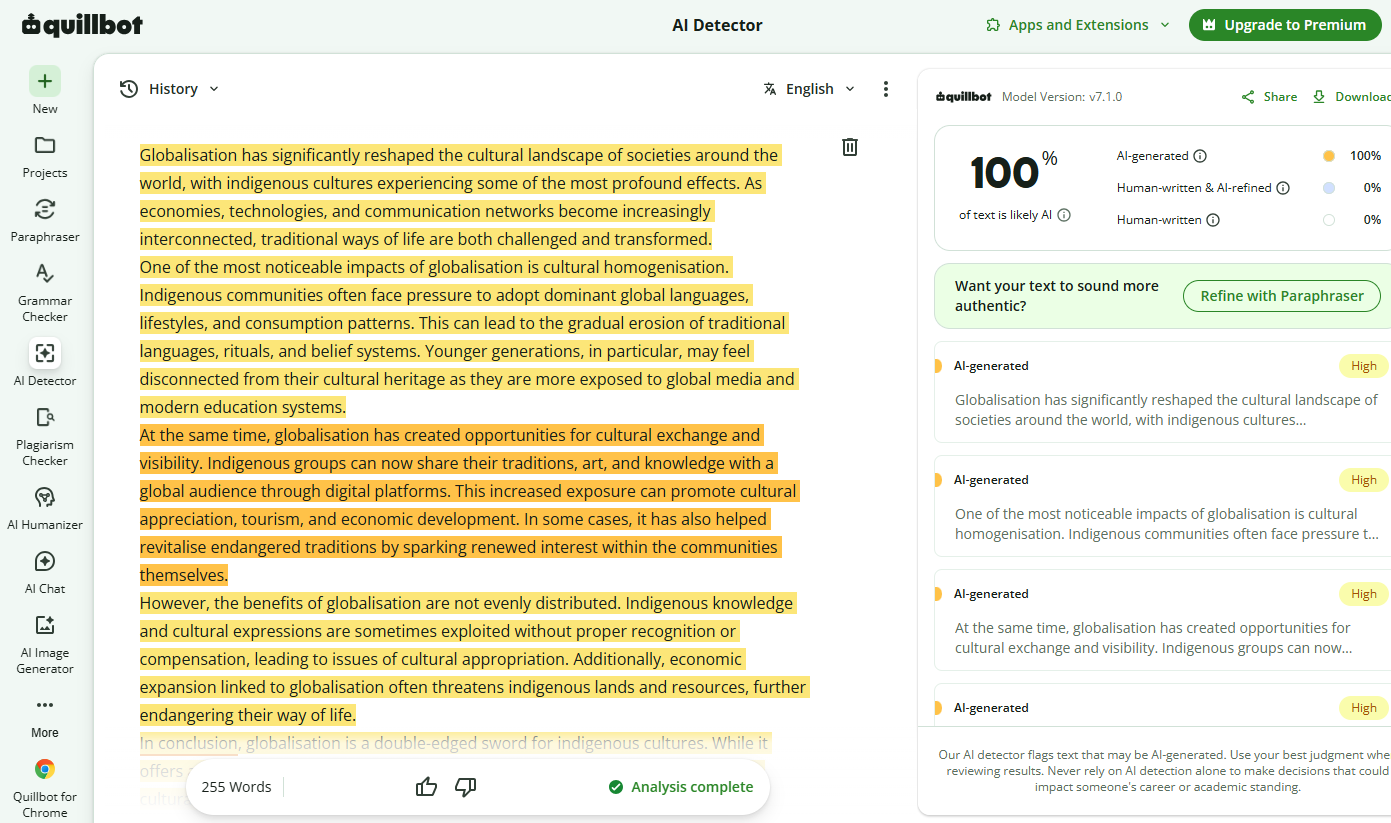
Task: Open the History dropdown
Action: (x=169, y=89)
